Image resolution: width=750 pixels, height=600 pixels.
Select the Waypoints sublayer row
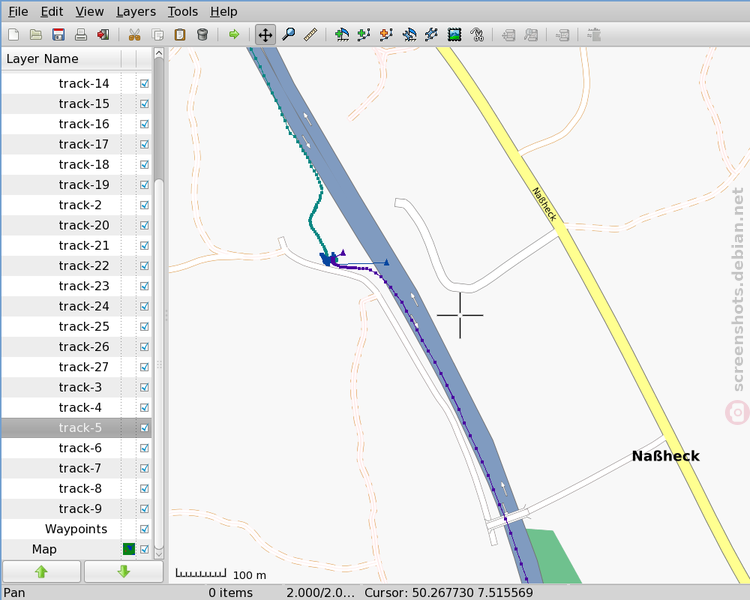(77, 529)
